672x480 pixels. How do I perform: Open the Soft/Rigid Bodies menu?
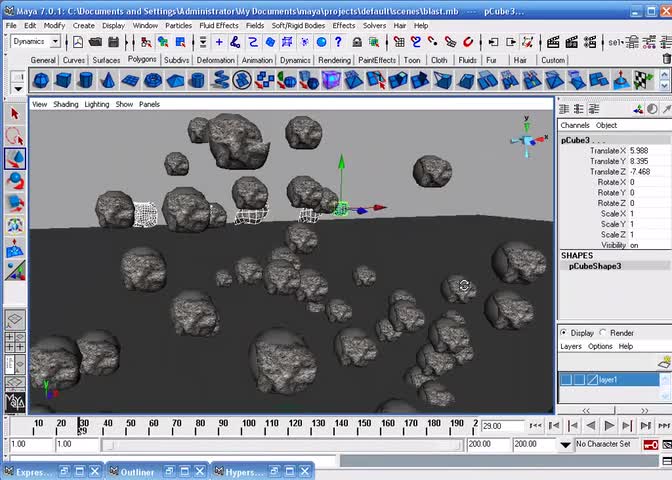(x=298, y=26)
